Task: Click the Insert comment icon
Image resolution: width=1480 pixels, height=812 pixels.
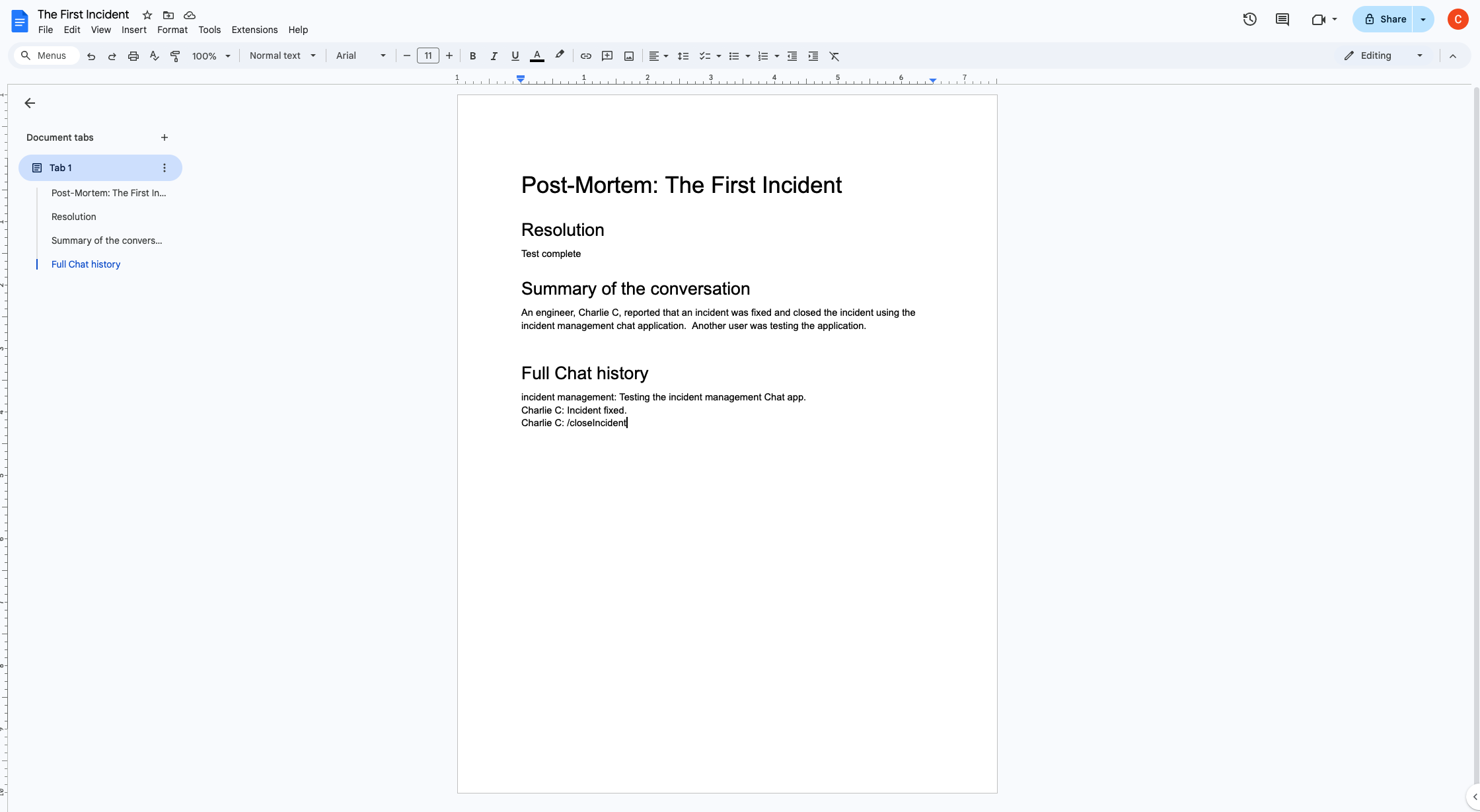Action: click(607, 55)
